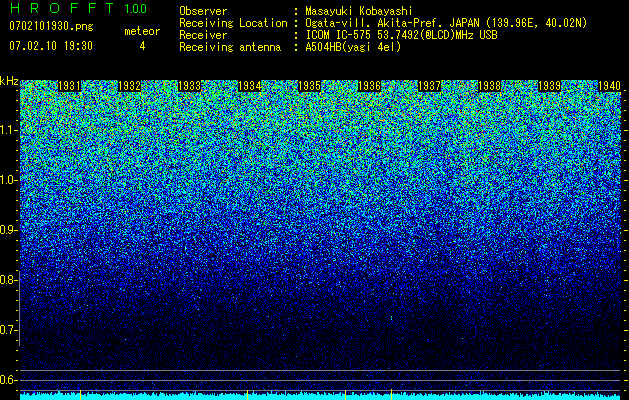Click the file name 0702101930.png
This screenshot has width=629, height=400.
[x=51, y=27]
